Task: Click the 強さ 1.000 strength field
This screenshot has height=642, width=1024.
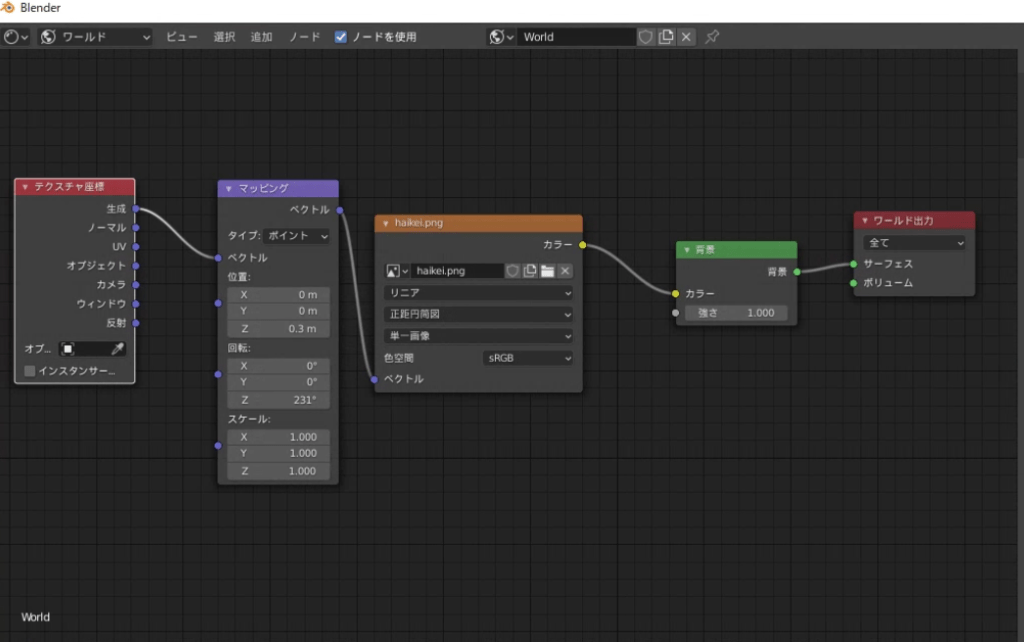Action: coord(736,313)
